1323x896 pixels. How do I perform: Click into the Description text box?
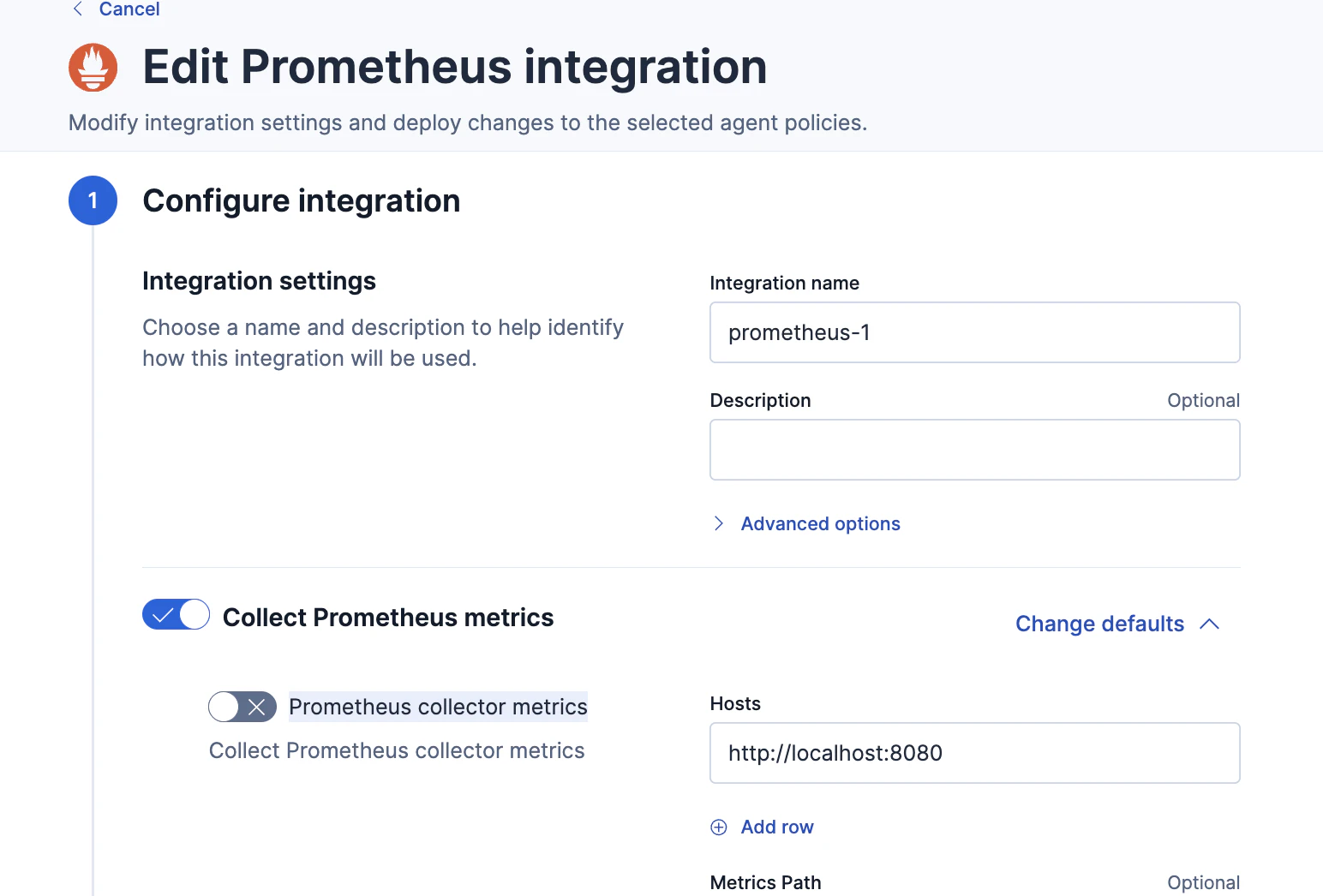pos(974,451)
